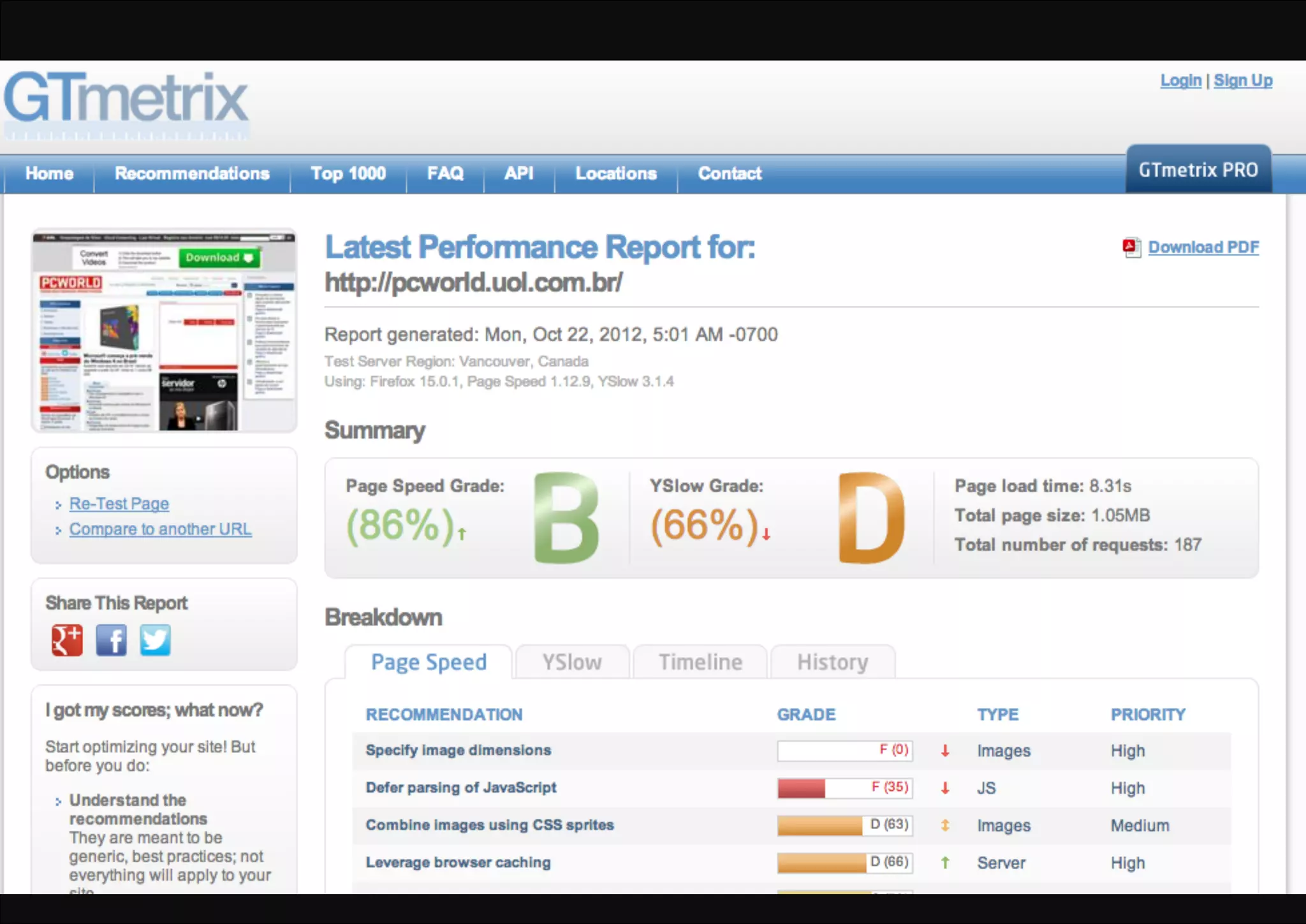Click the Re-Test Page link
This screenshot has width=1306, height=924.
[x=119, y=504]
